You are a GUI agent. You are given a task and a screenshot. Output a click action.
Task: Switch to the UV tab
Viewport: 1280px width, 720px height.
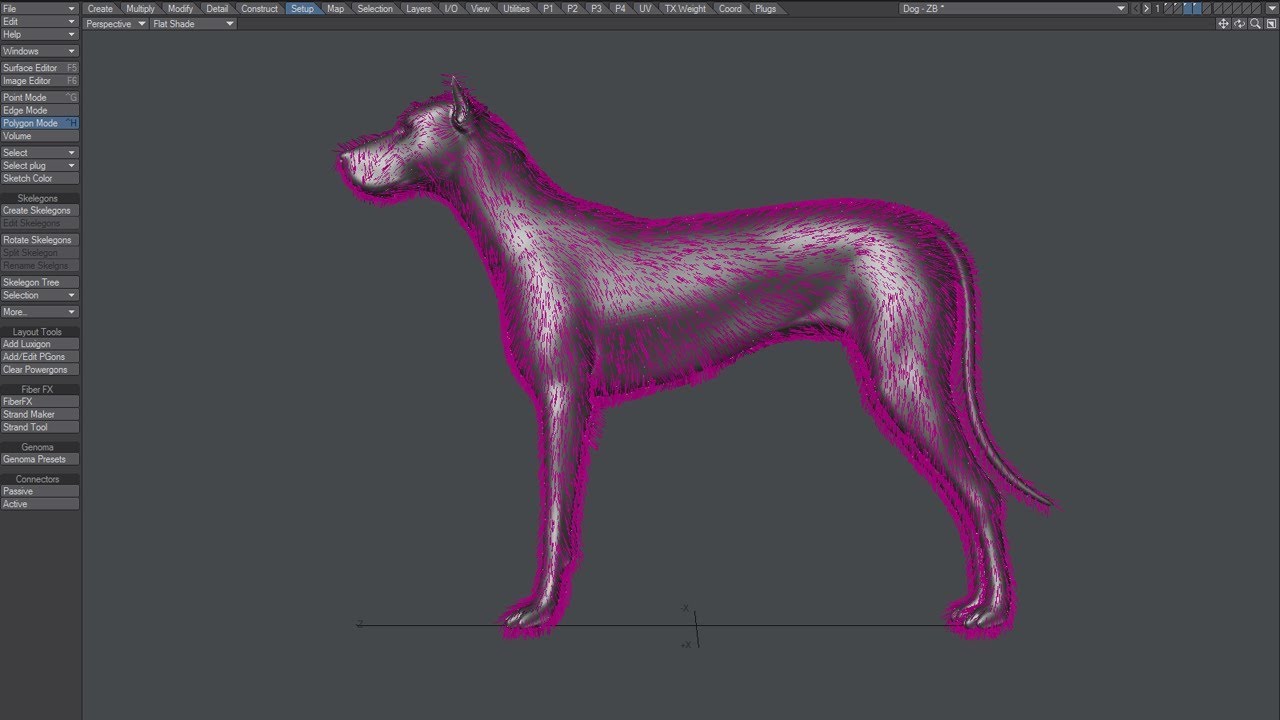coord(645,8)
